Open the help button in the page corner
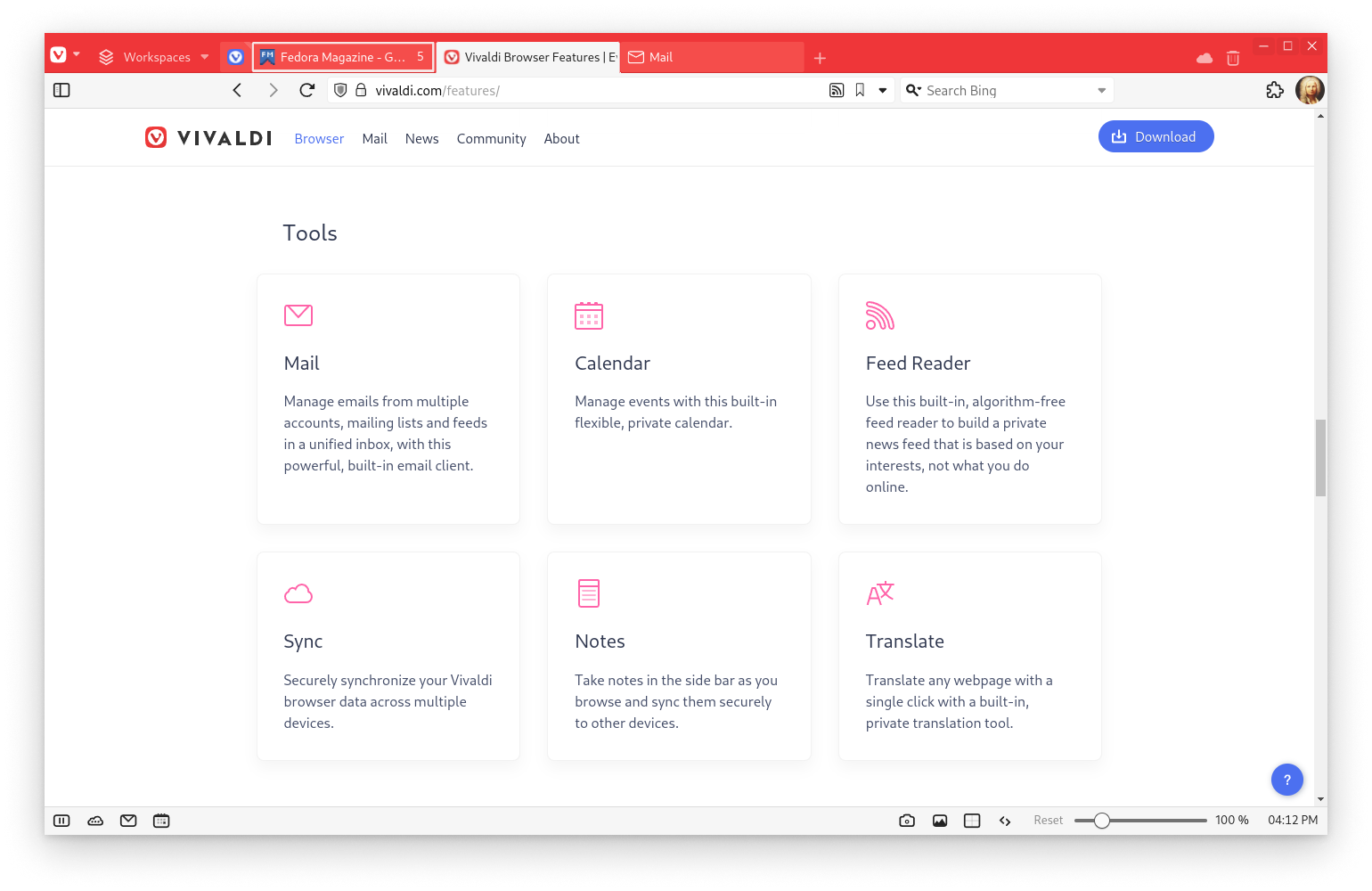This screenshot has width=1372, height=891. 1286,780
